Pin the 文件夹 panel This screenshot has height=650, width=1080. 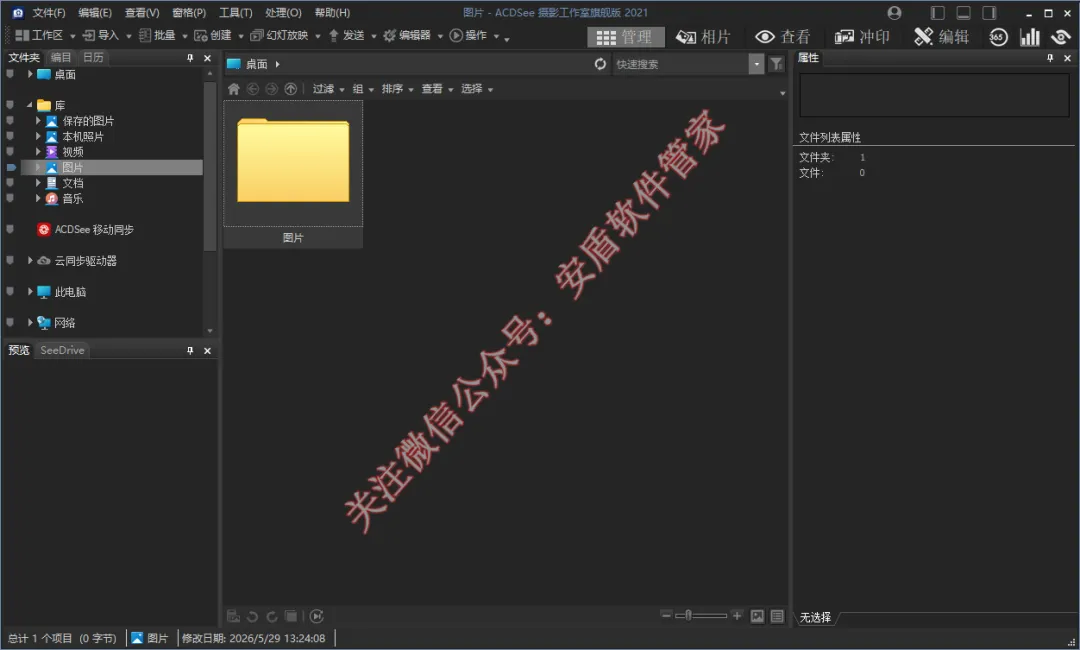pyautogui.click(x=190, y=58)
